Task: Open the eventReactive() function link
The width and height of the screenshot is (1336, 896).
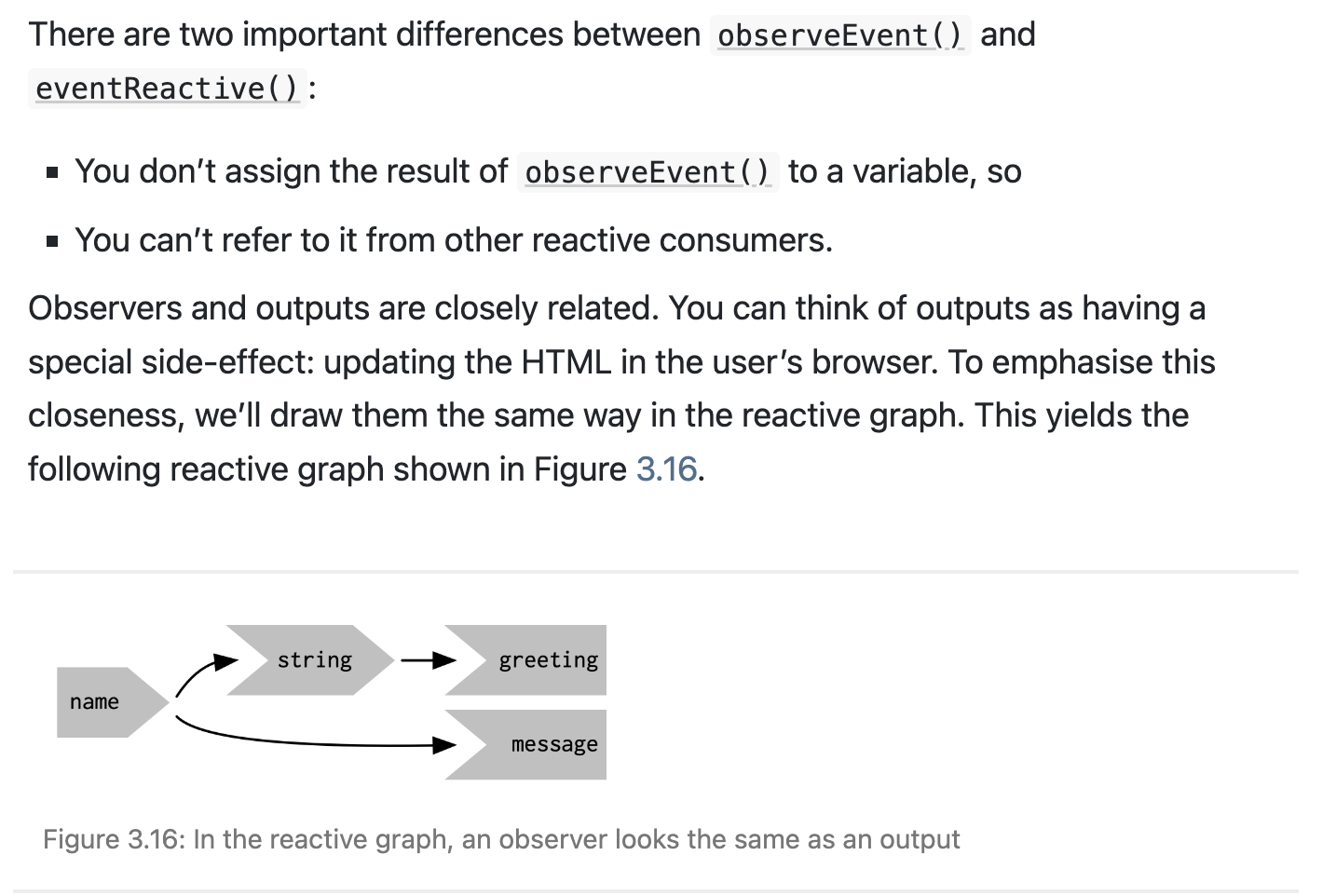Action: point(167,88)
